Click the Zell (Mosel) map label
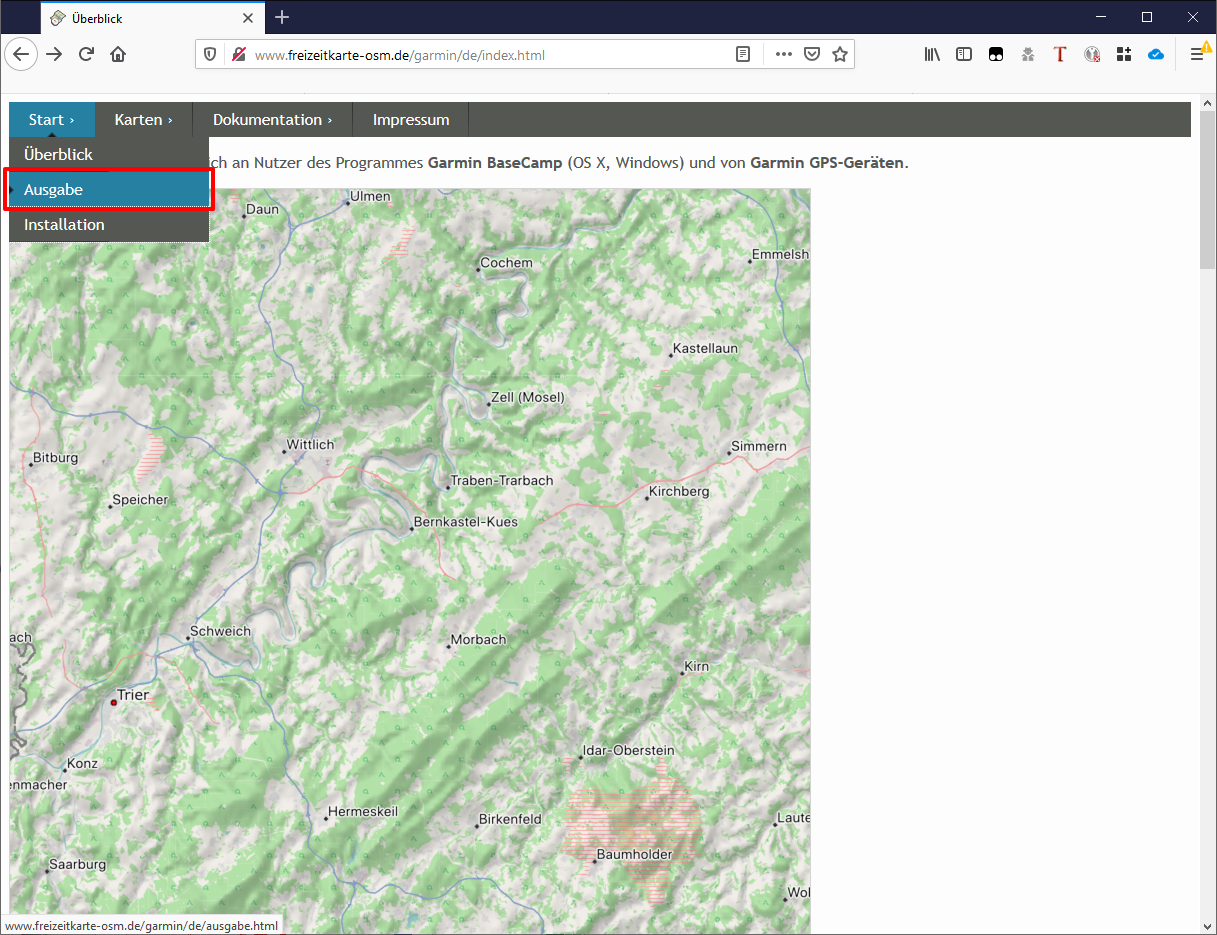Screen dimensions: 1217x935 click(527, 398)
